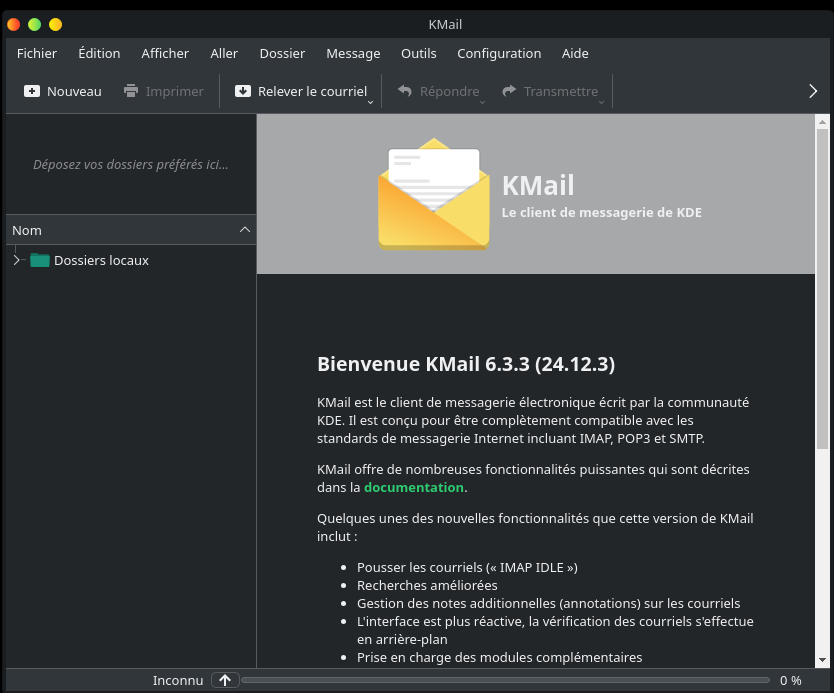Click the Nouveau message icon
Screen dimensions: 834x693
click(32, 91)
